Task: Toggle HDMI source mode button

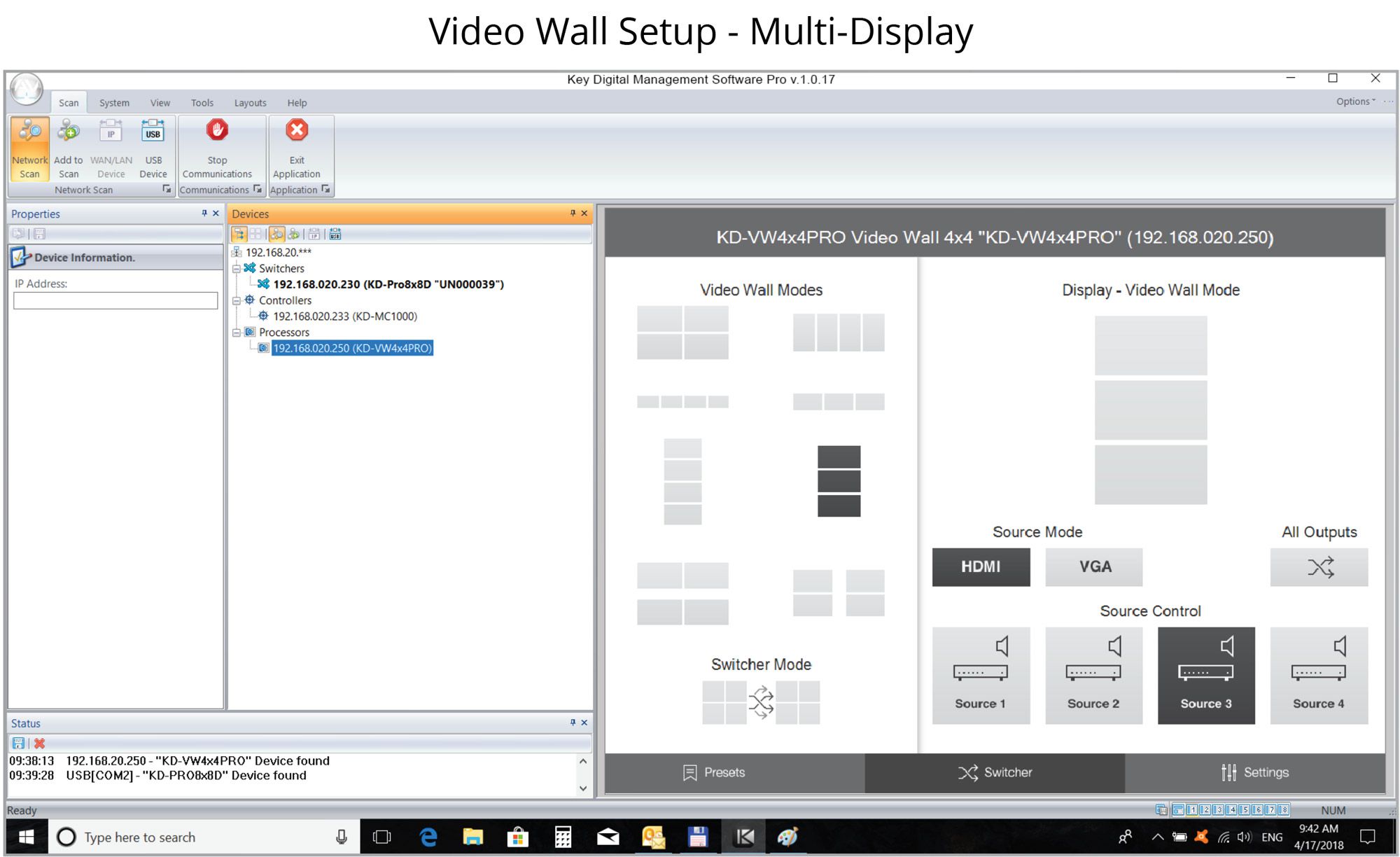Action: (x=981, y=566)
